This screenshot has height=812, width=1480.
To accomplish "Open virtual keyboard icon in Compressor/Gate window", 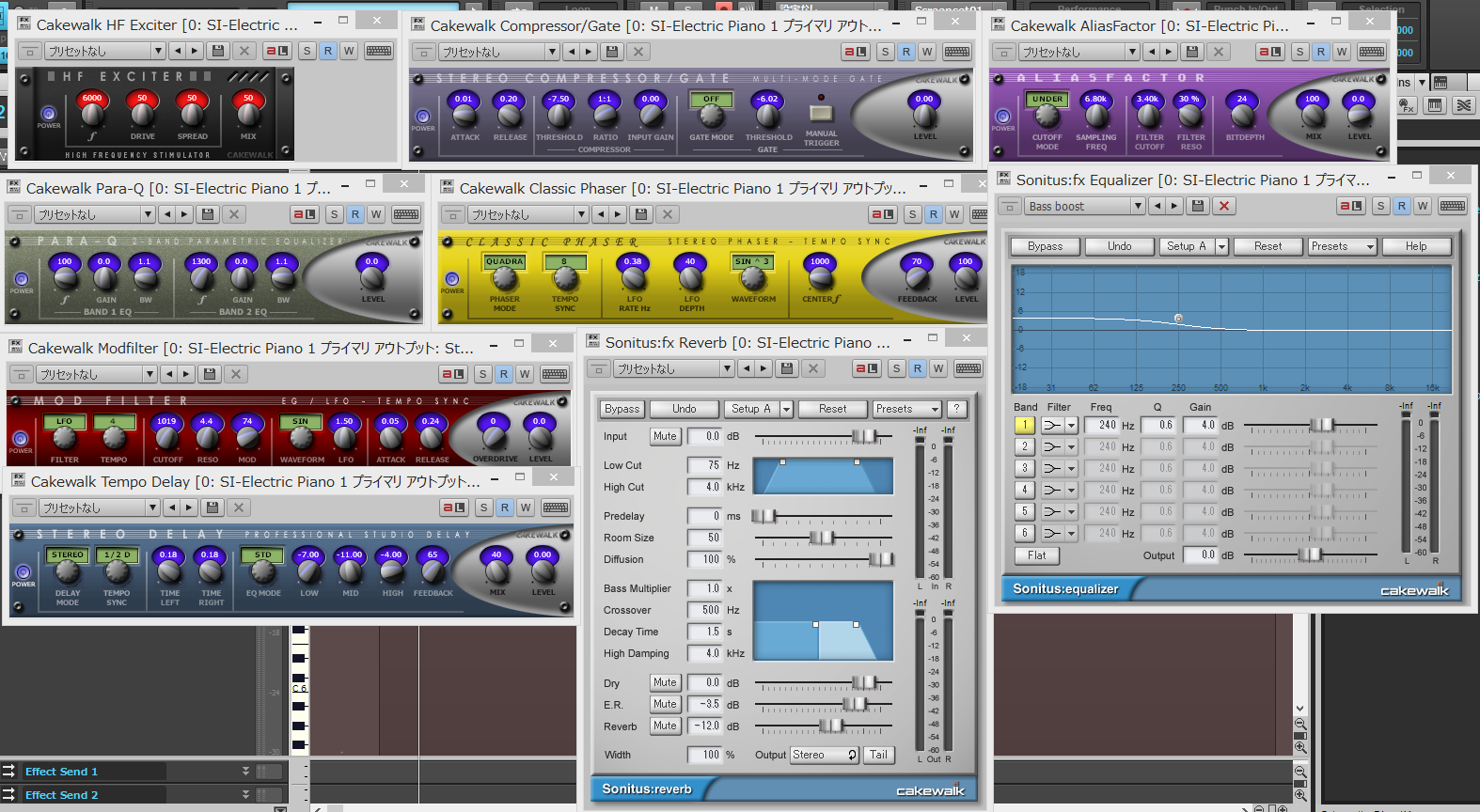I will [x=957, y=52].
